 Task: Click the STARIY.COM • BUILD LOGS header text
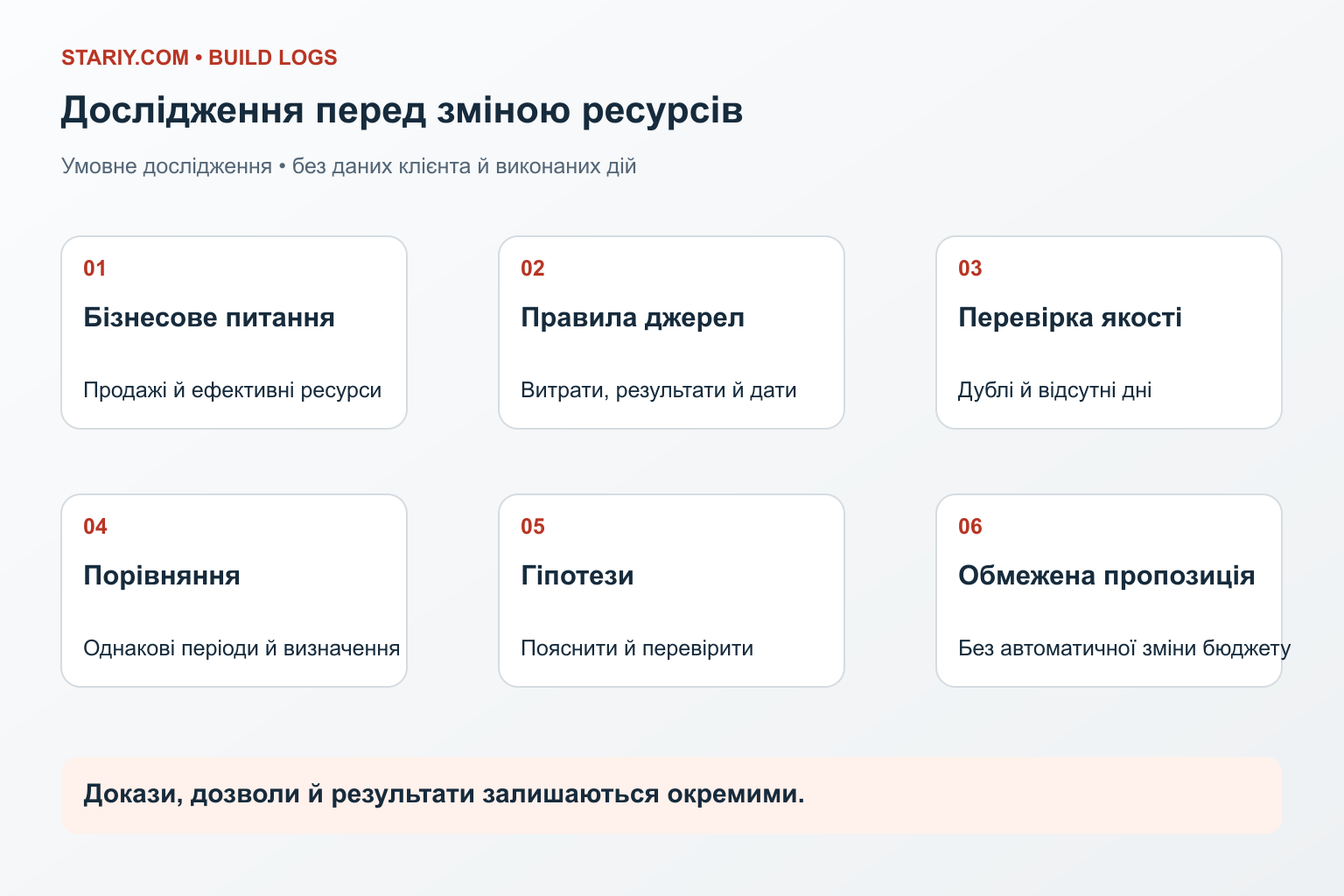pos(199,58)
